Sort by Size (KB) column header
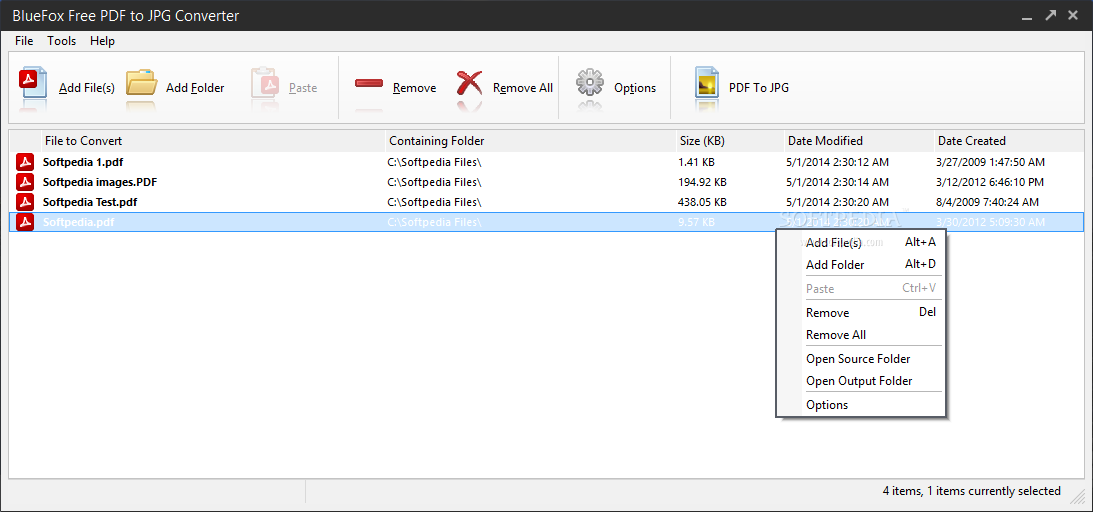 click(730, 141)
